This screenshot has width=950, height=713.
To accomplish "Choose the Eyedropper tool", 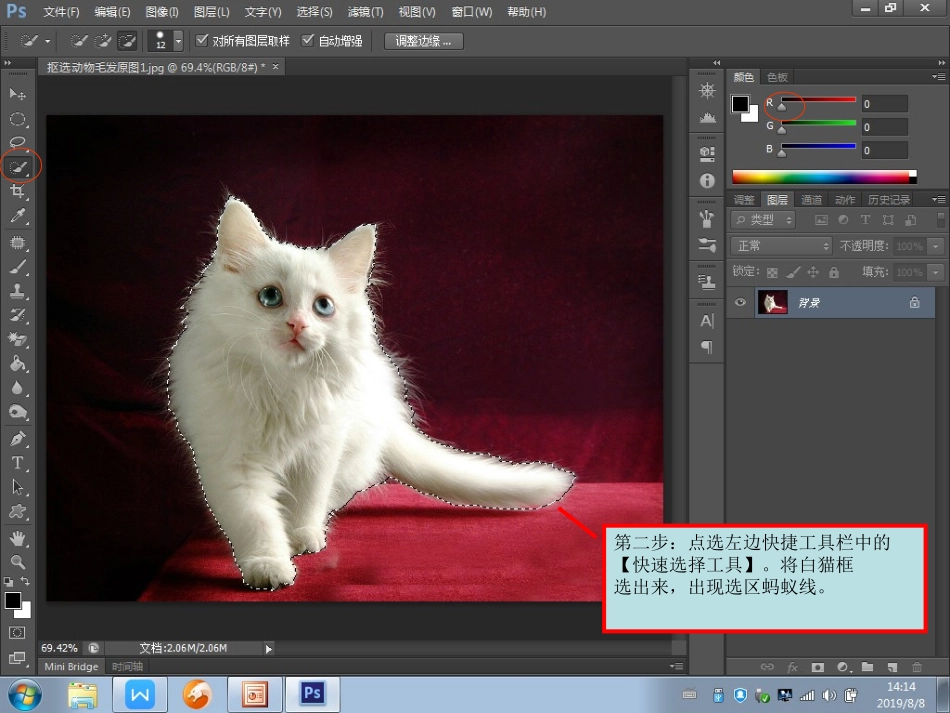I will click(x=18, y=216).
